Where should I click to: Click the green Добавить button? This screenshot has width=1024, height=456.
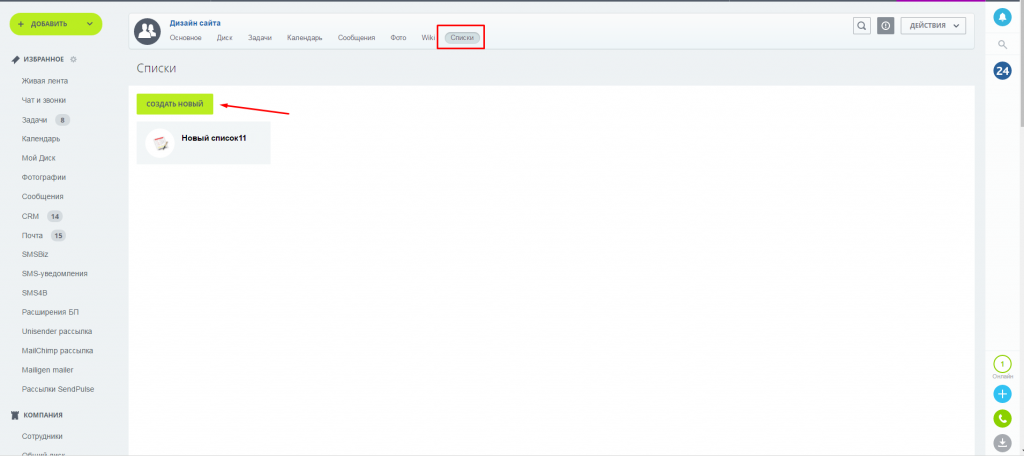pyautogui.click(x=56, y=24)
